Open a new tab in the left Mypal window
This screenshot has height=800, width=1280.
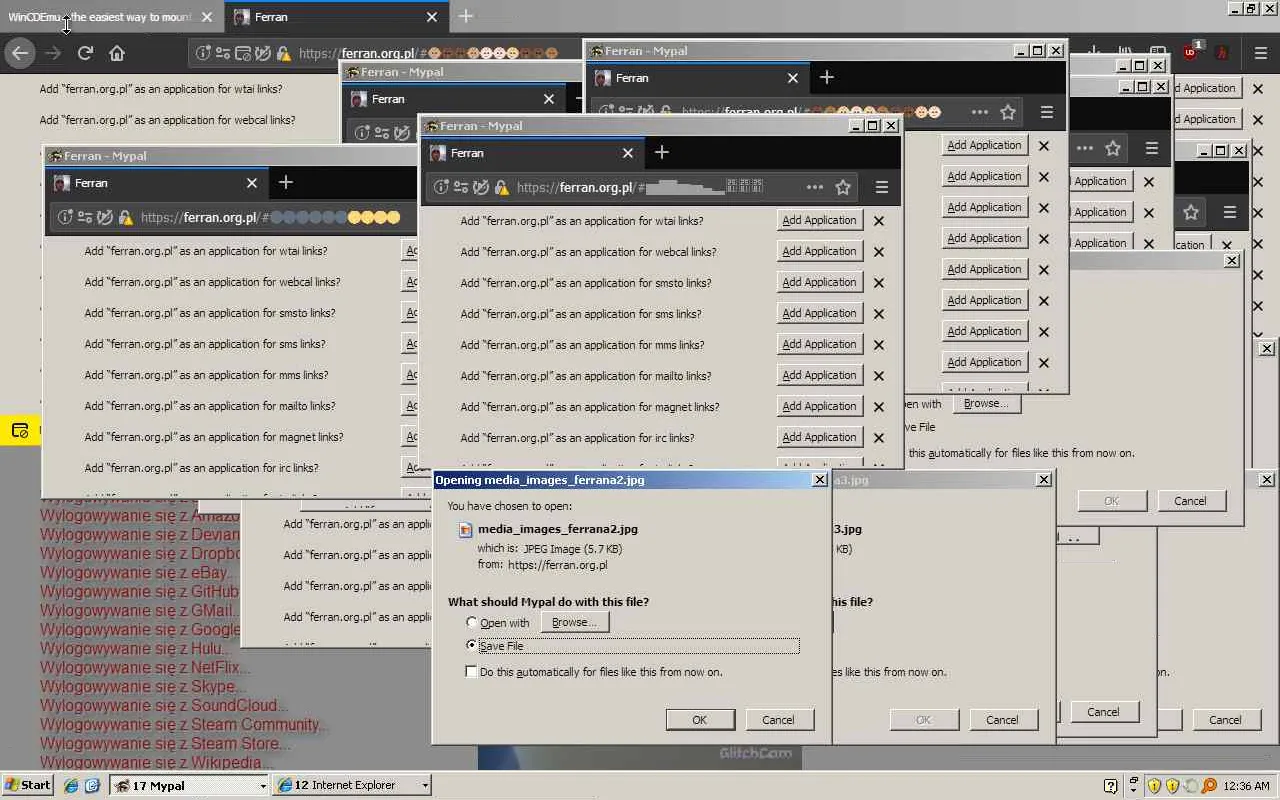coord(286,182)
